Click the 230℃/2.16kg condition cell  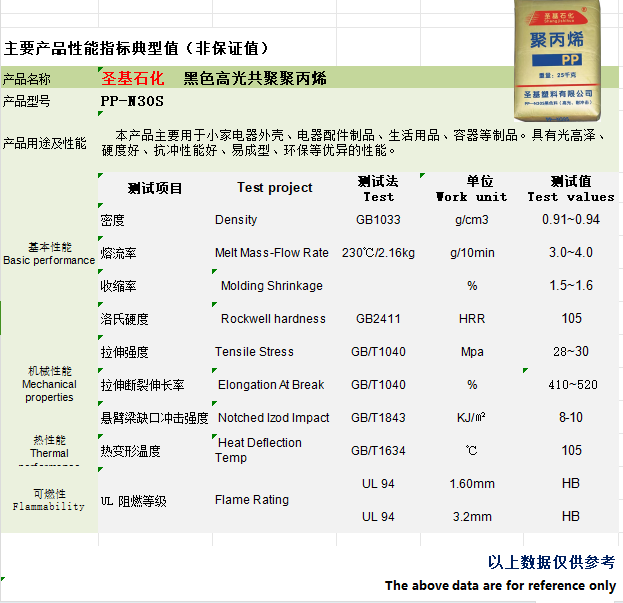pyautogui.click(x=378, y=253)
